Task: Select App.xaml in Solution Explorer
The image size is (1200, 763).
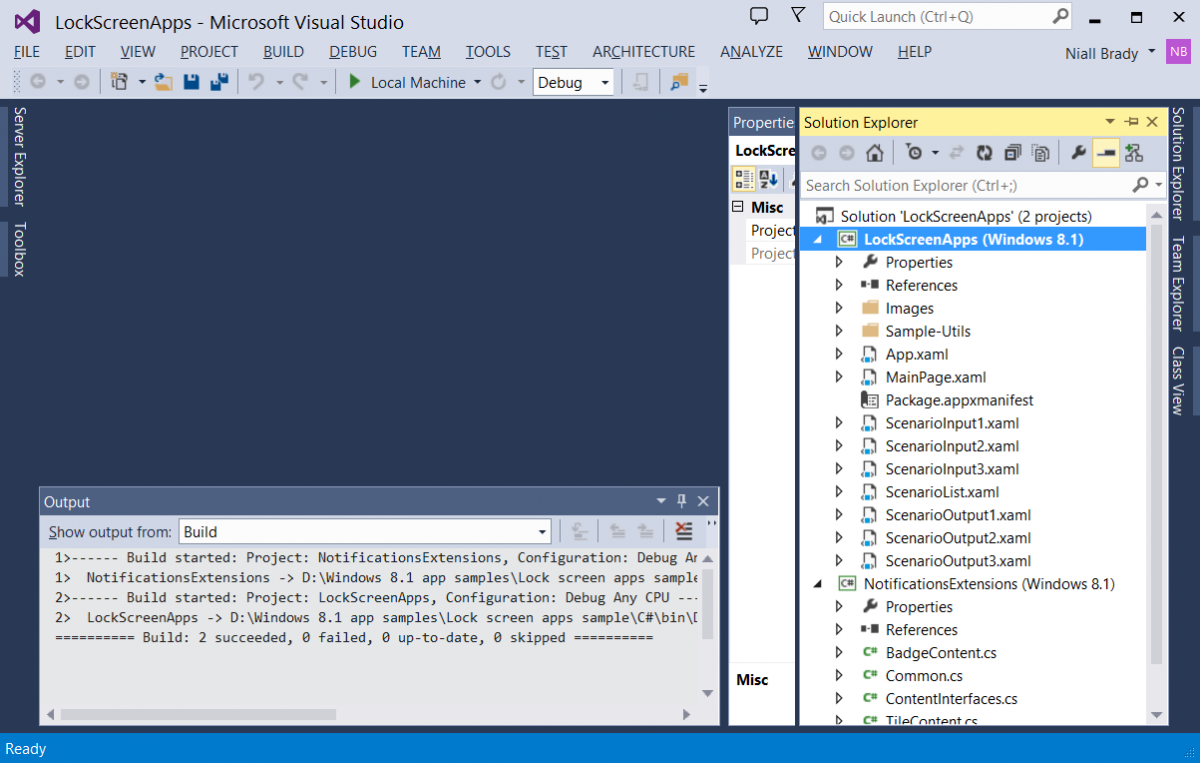Action: coord(917,354)
